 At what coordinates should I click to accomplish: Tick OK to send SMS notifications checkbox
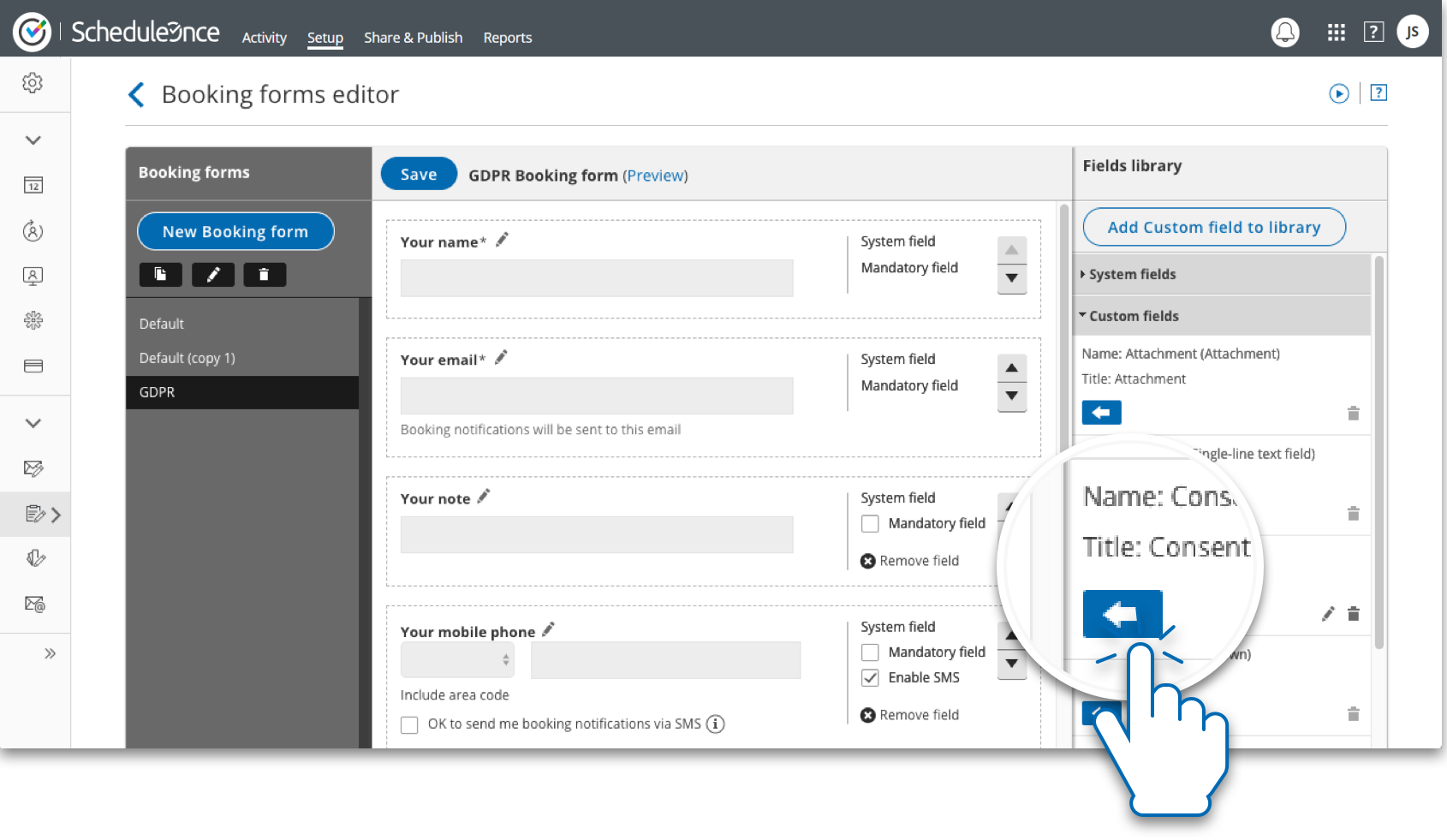coord(409,724)
